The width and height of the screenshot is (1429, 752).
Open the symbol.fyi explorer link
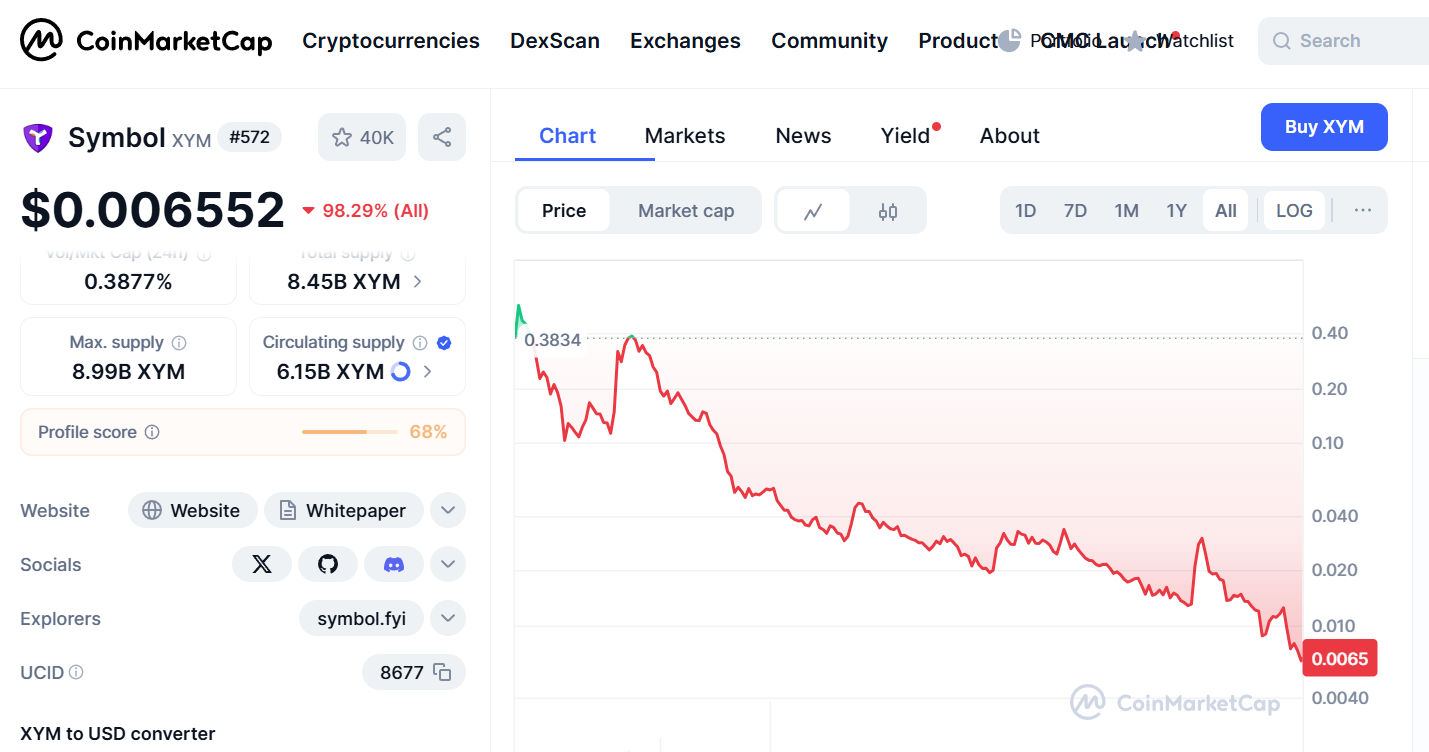pyautogui.click(x=361, y=619)
